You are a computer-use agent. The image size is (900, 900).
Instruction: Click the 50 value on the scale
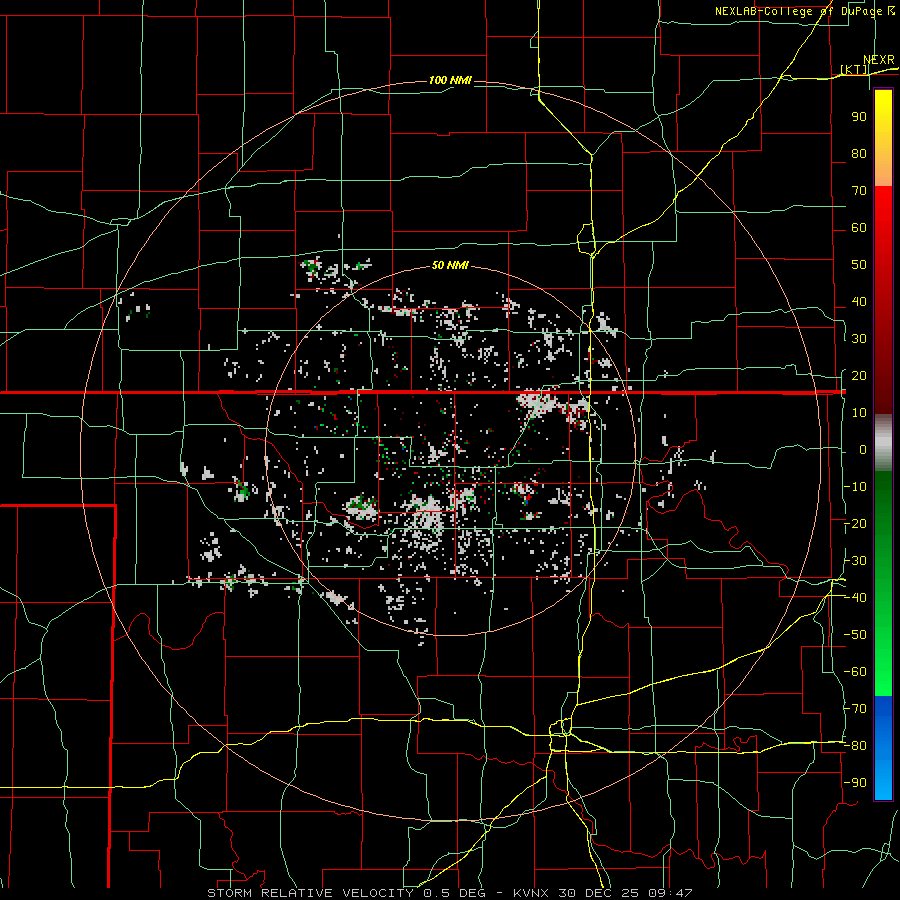coord(859,265)
